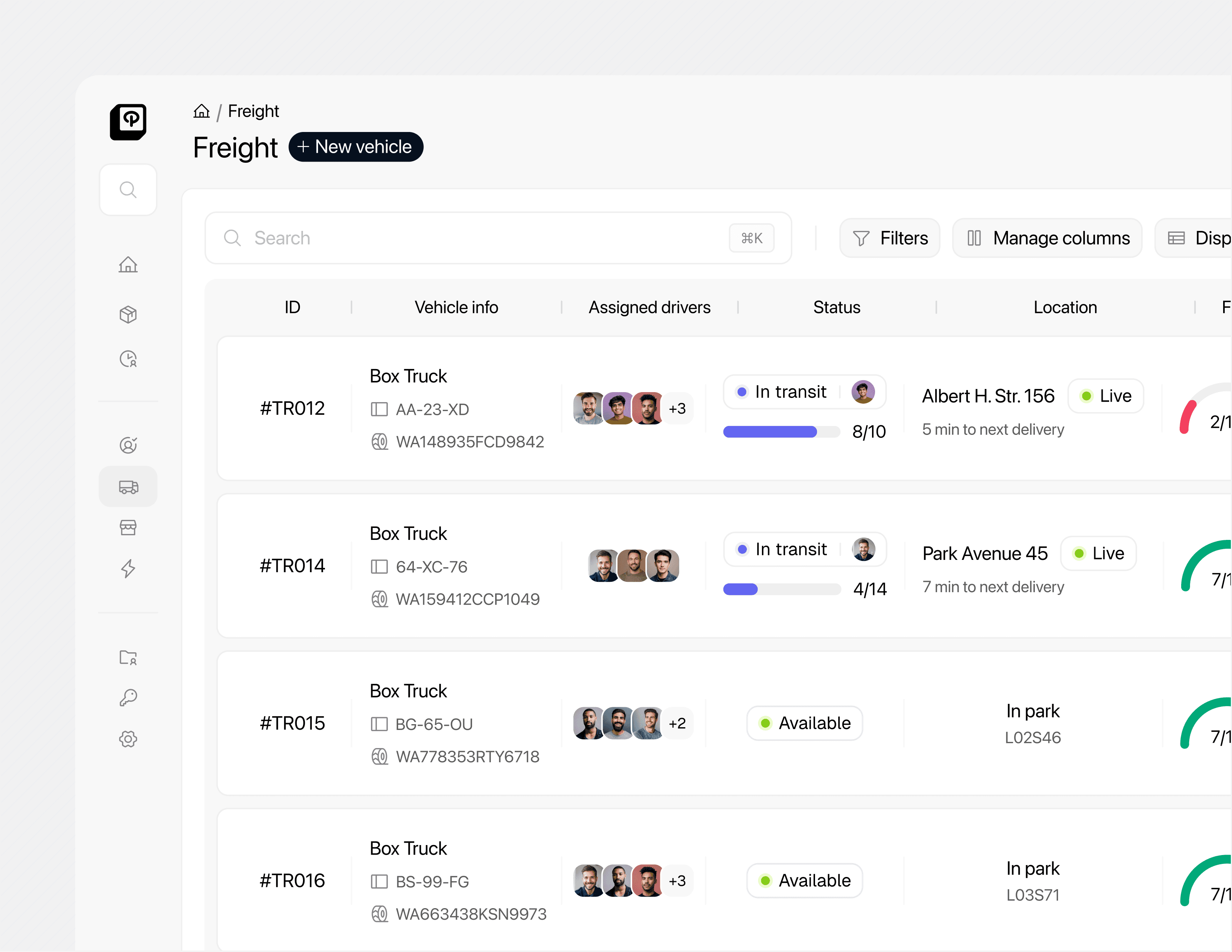Screen dimensions: 1232x952
Task: Click the New vehicle button
Action: 356,147
